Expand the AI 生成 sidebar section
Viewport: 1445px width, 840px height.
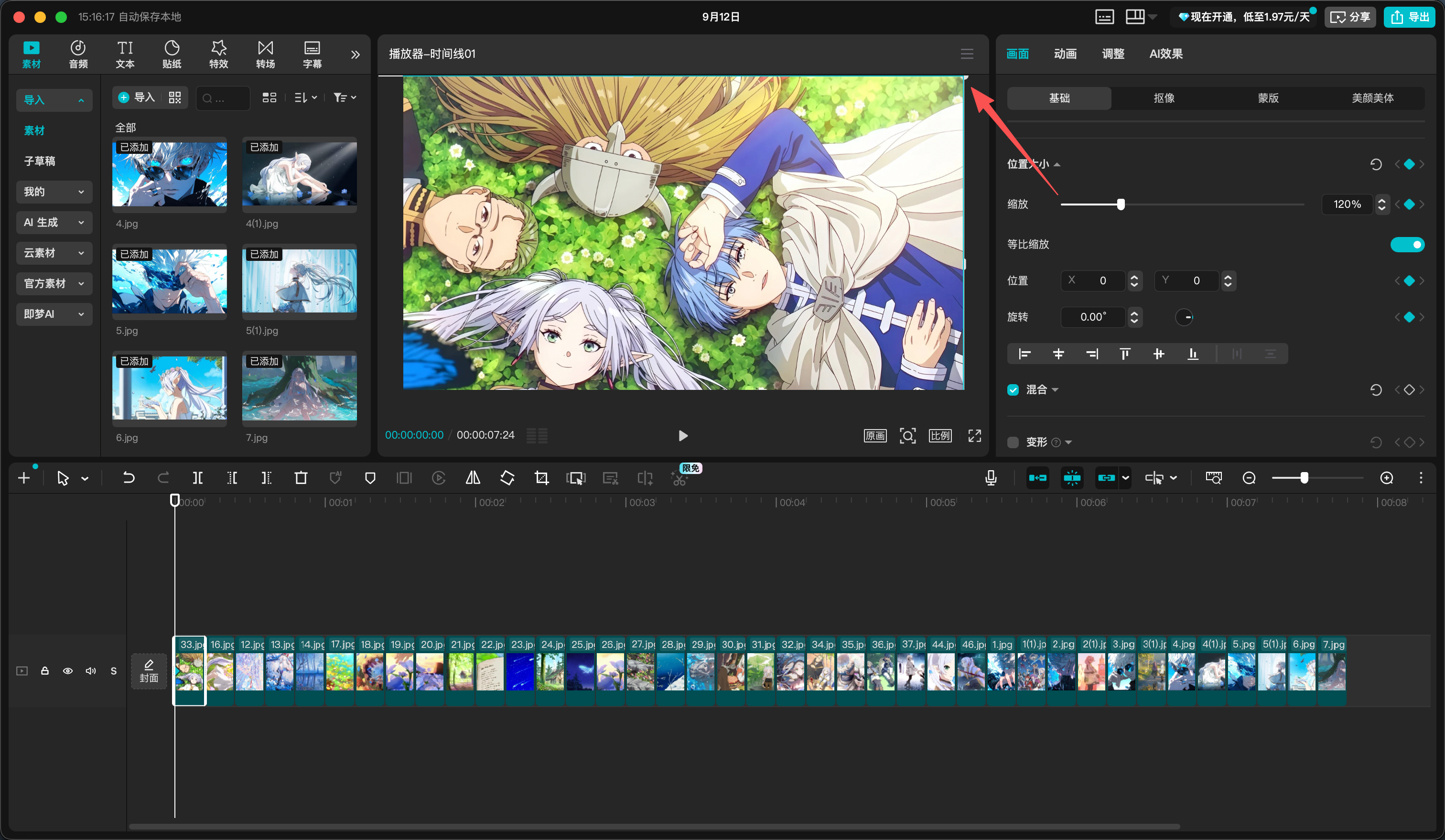click(x=54, y=223)
